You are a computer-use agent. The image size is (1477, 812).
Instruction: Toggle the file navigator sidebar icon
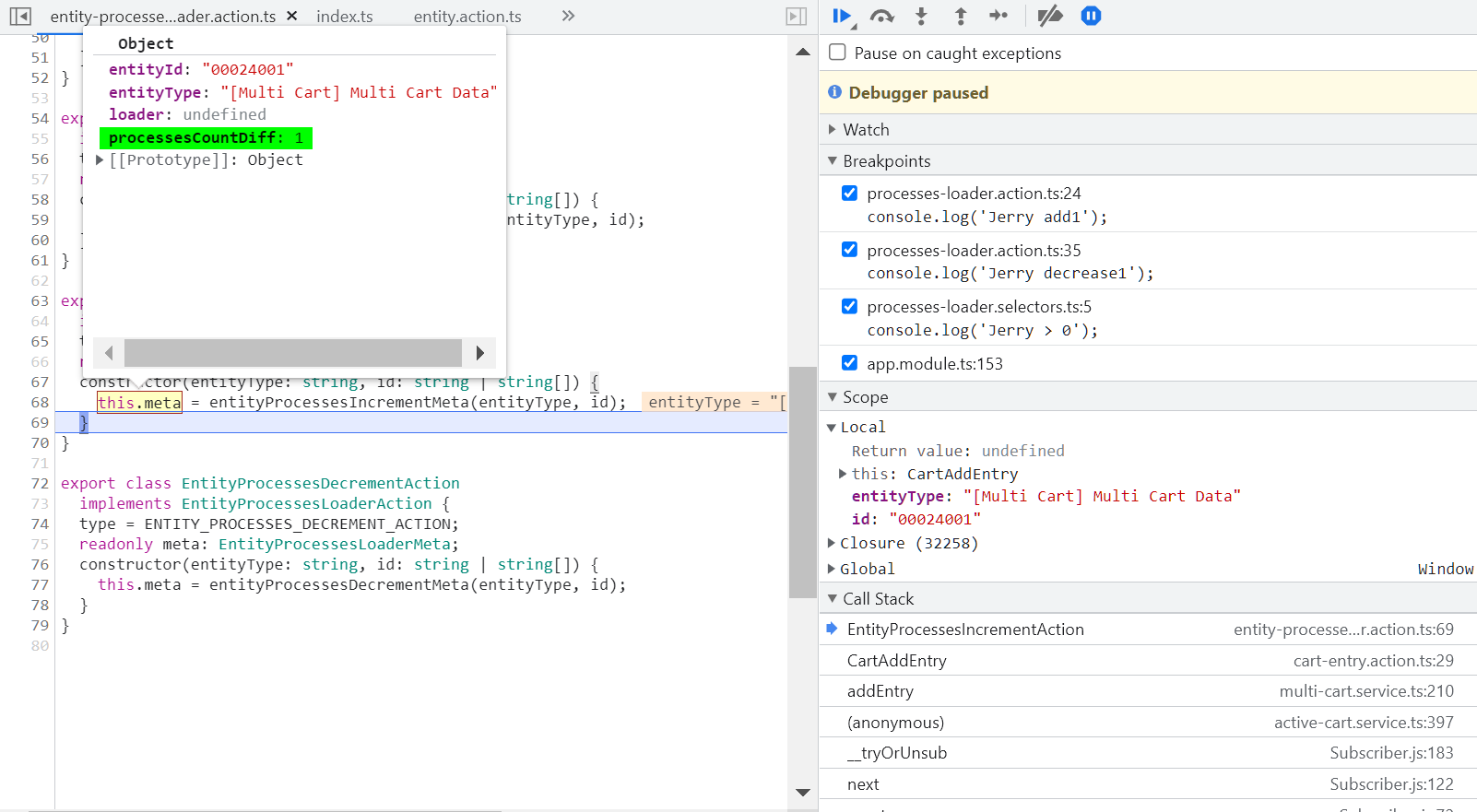20,17
